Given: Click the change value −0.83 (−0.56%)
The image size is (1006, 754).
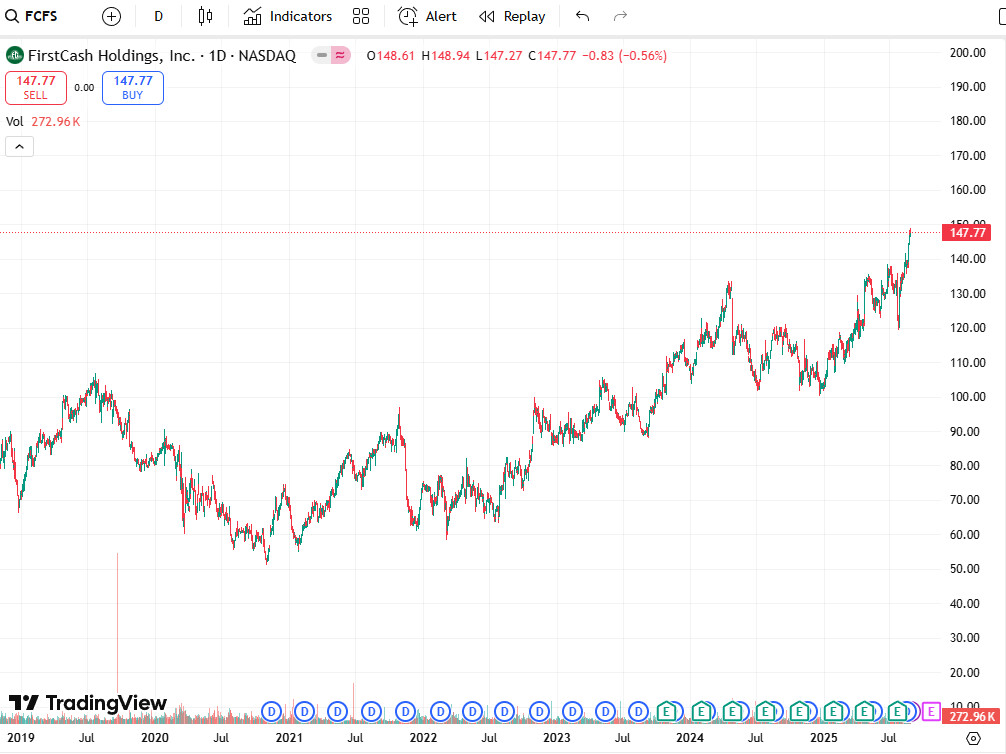Looking at the screenshot, I should pos(624,56).
